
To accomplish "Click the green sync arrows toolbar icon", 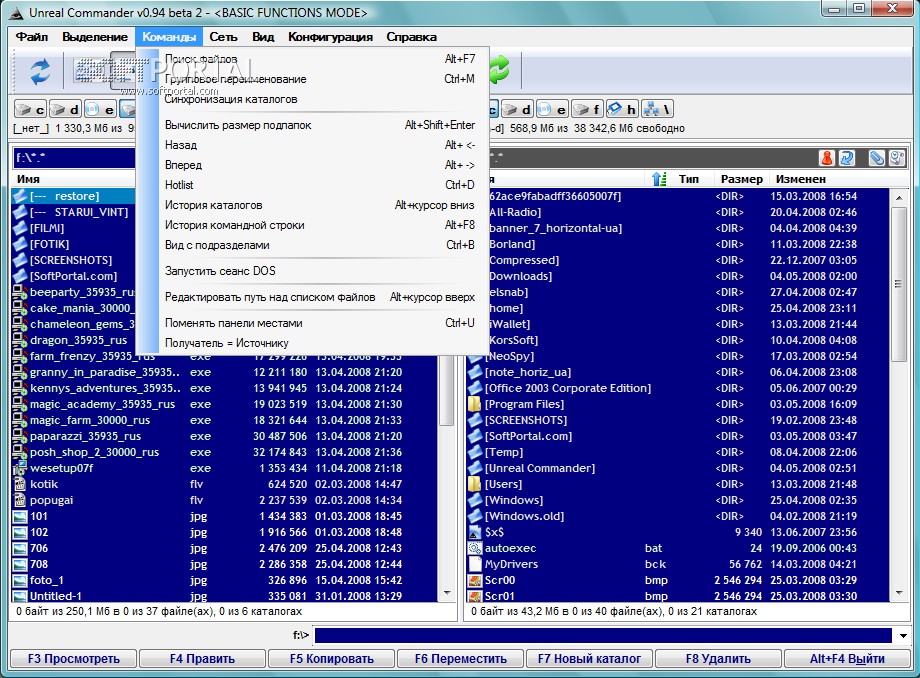I will pyautogui.click(x=499, y=70).
